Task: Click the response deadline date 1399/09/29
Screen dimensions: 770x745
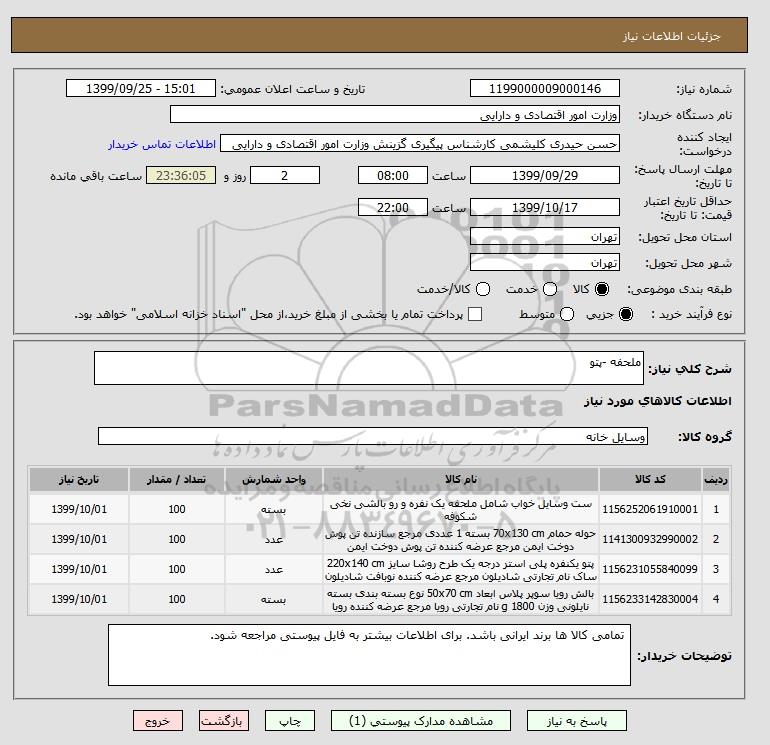Action: tap(545, 175)
